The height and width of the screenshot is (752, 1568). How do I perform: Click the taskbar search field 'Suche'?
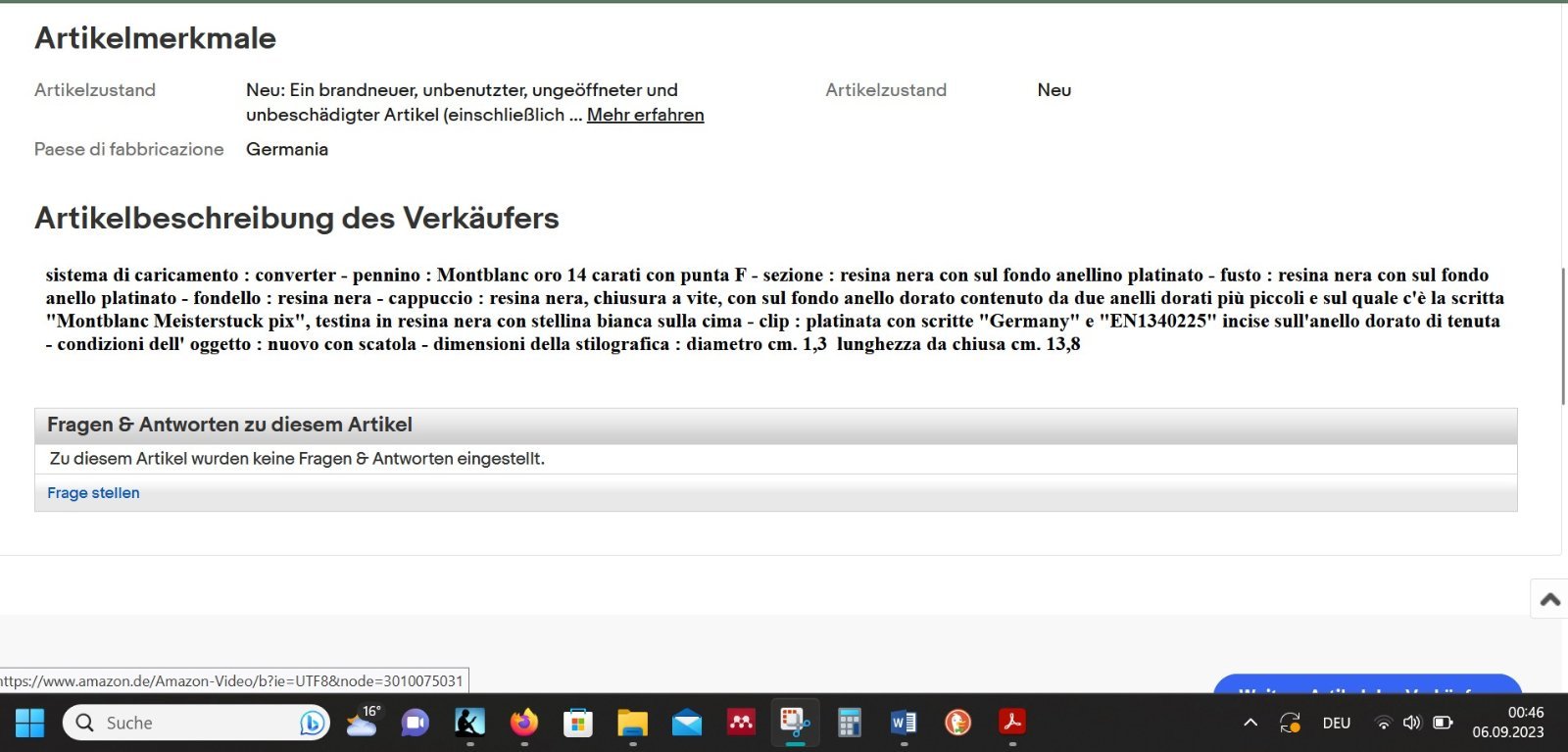click(x=176, y=724)
